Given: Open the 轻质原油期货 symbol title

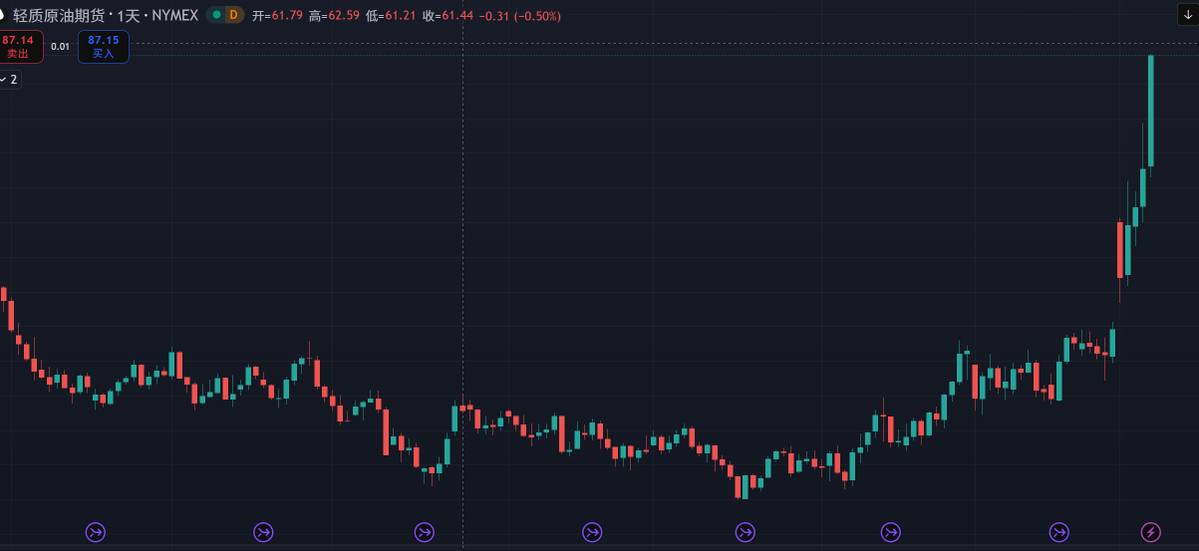Looking at the screenshot, I should pos(59,16).
